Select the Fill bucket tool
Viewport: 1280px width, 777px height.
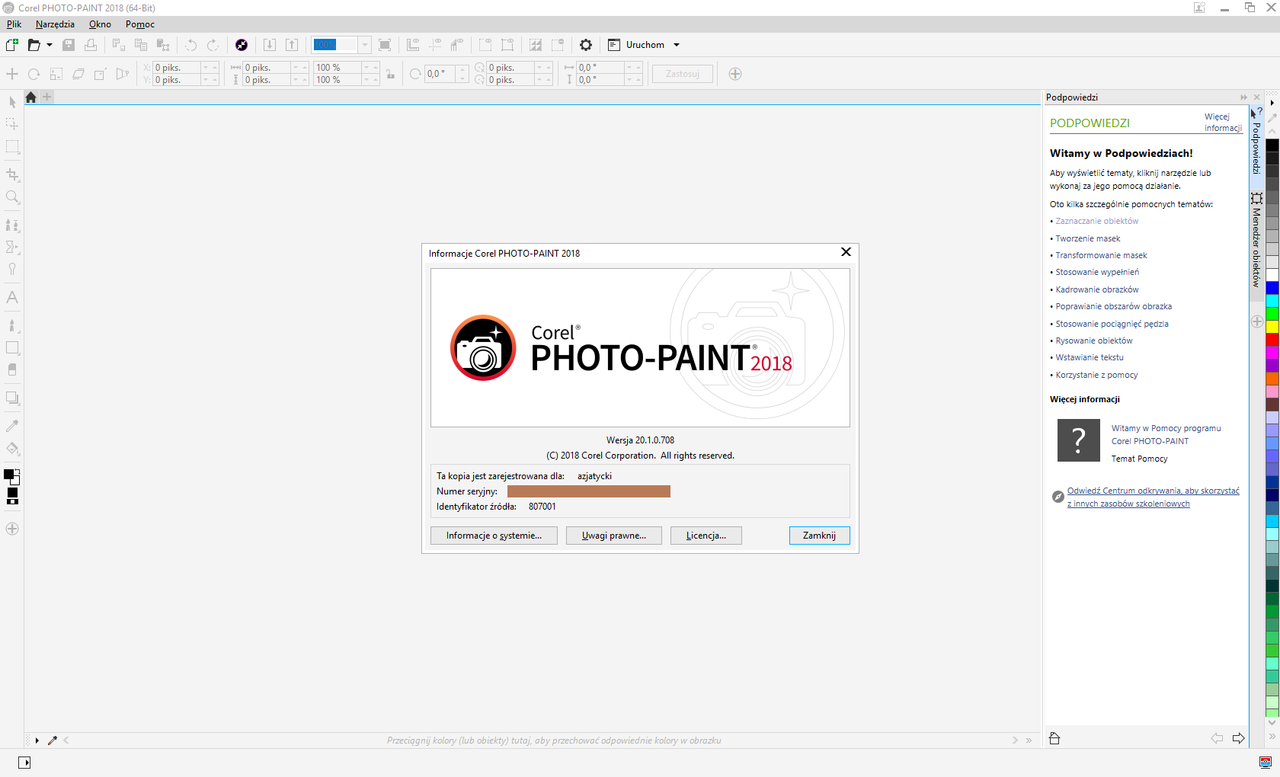point(13,449)
